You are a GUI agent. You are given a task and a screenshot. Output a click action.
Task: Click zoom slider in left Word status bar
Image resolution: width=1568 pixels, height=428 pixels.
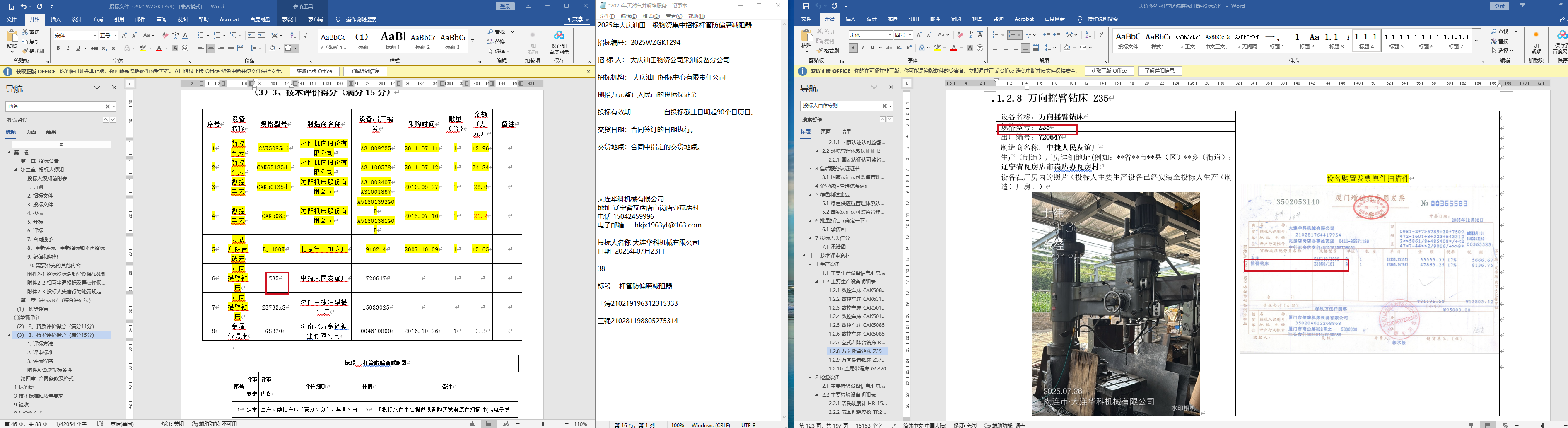pyautogui.click(x=543, y=424)
